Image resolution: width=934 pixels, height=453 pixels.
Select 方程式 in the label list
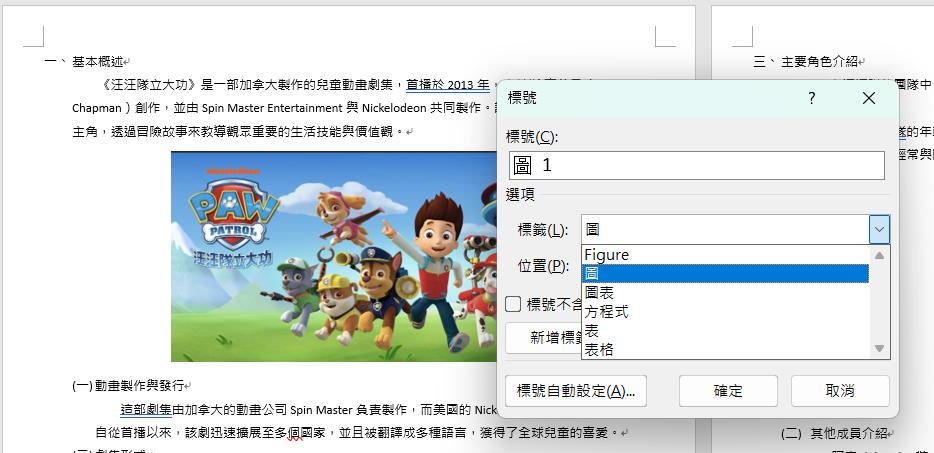click(724, 312)
